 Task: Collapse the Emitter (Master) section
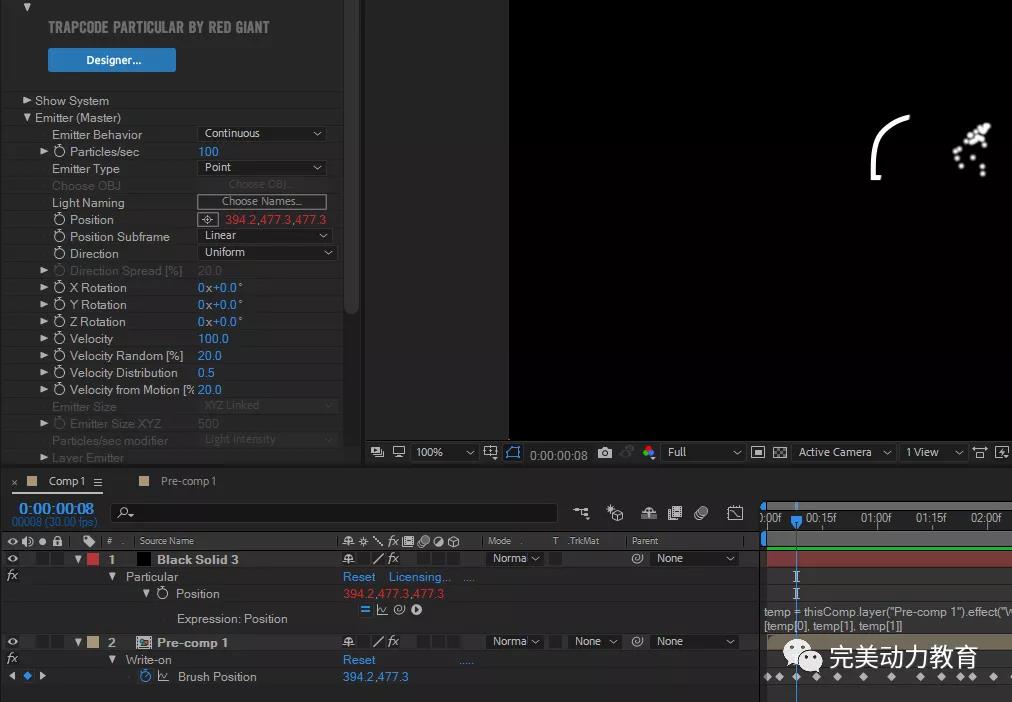click(x=28, y=118)
